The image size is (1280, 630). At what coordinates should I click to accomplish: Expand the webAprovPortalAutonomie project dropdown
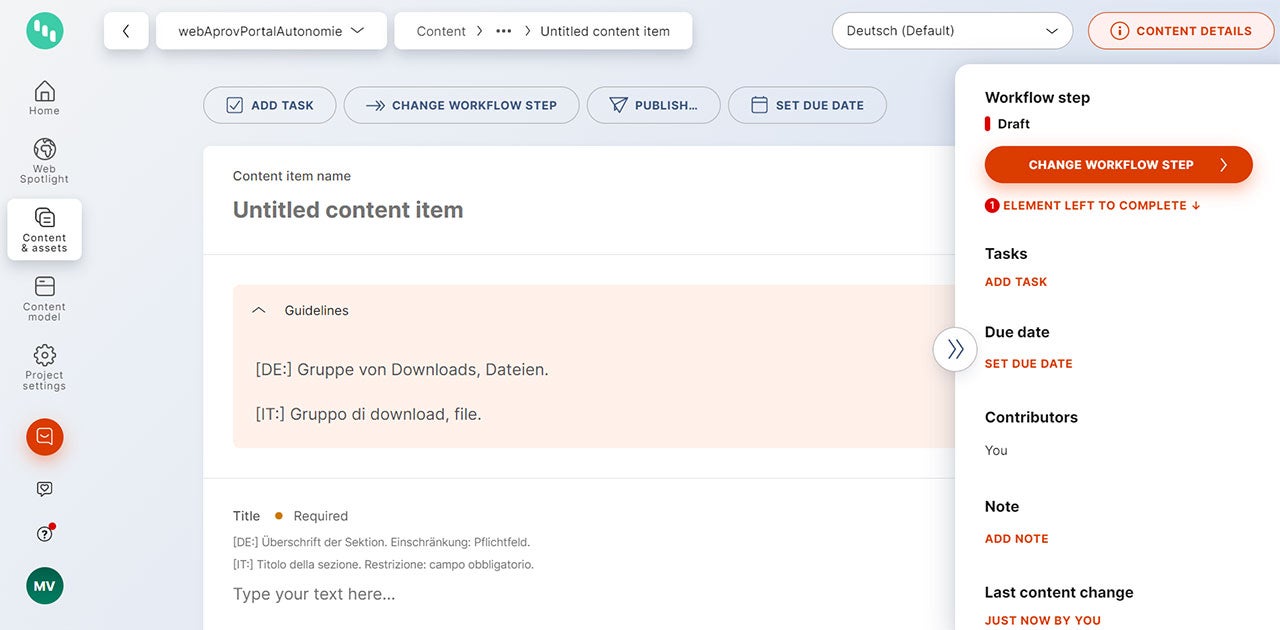270,31
